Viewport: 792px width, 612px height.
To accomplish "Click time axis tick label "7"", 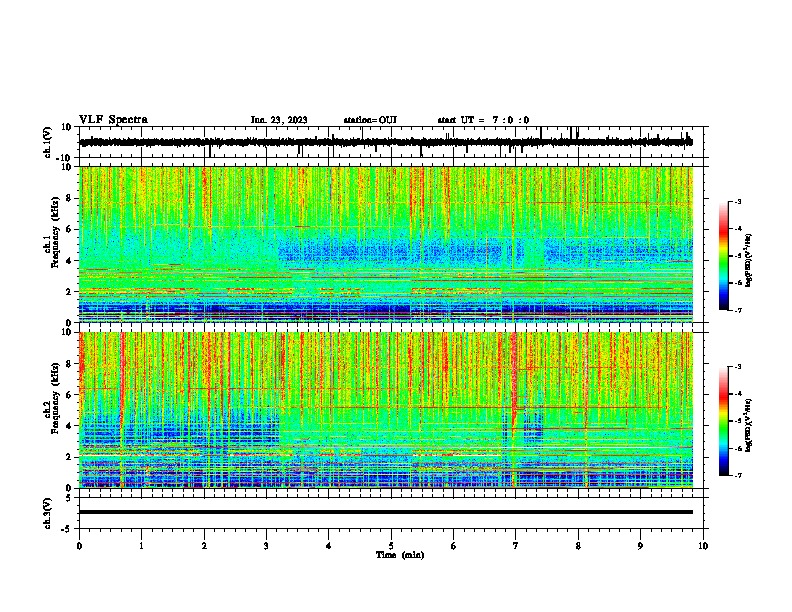I will [516, 546].
